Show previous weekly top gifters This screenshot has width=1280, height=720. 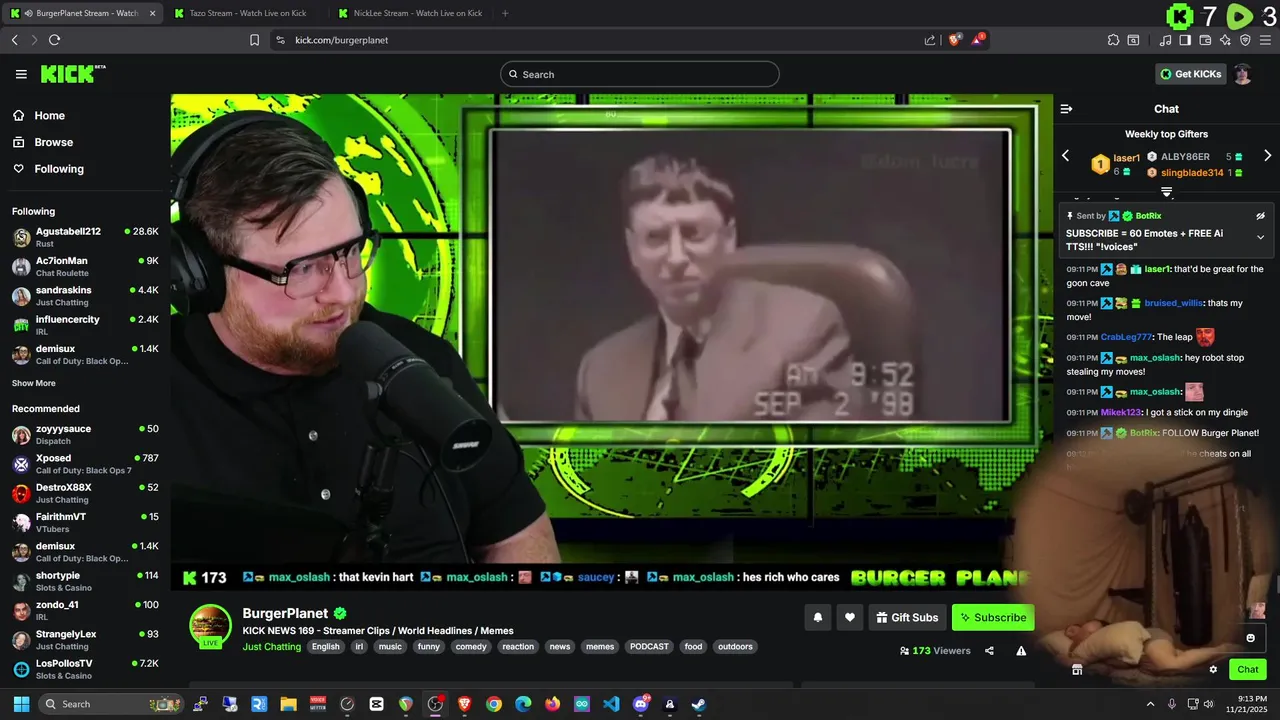pyautogui.click(x=1065, y=156)
